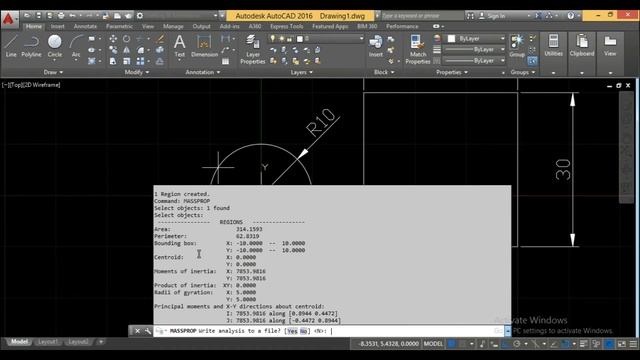Click the command line customize wrench icon
This screenshot has height=360, width=640.
click(148, 331)
